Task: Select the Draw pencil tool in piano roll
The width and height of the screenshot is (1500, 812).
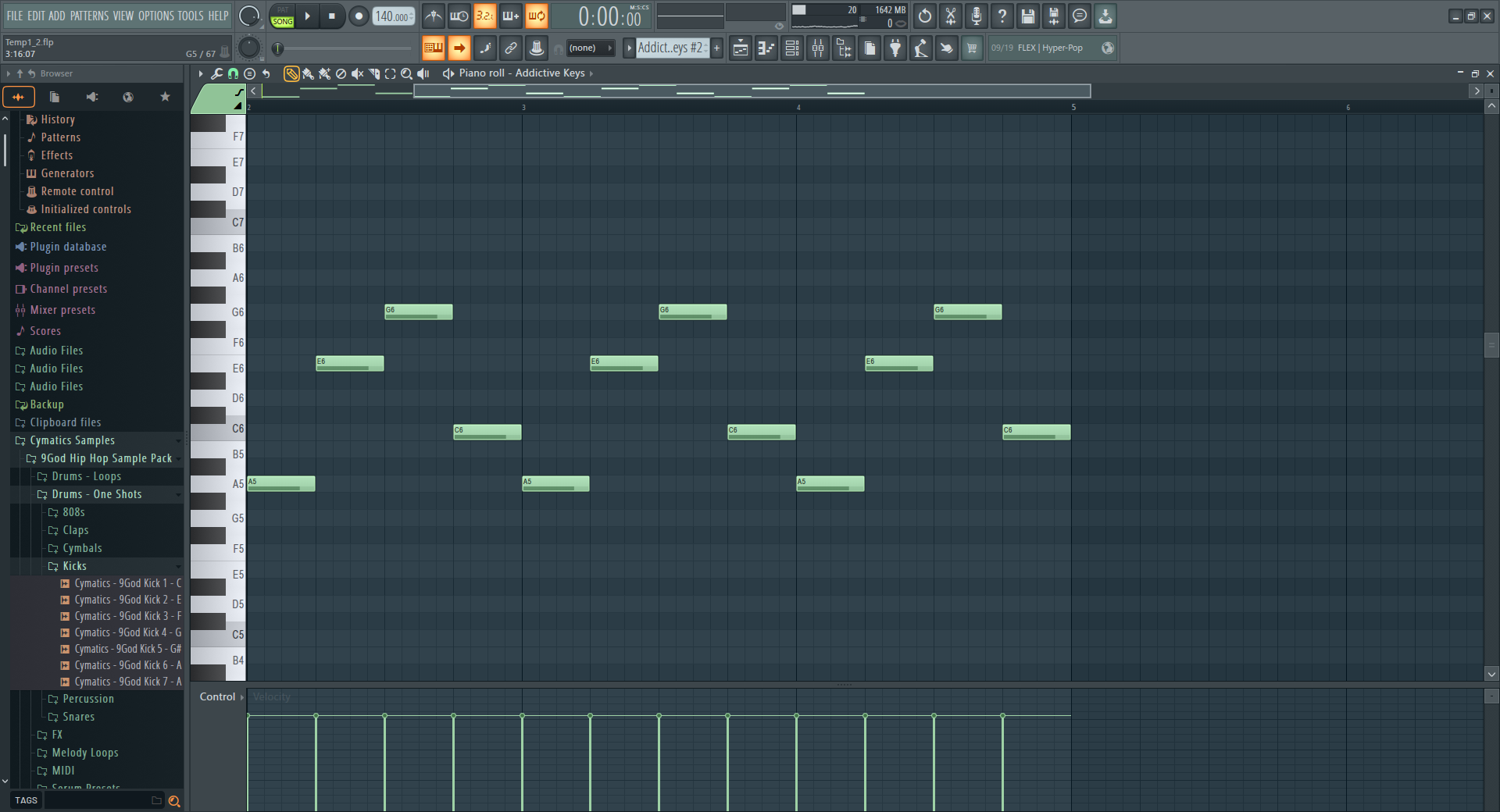Action: point(291,73)
